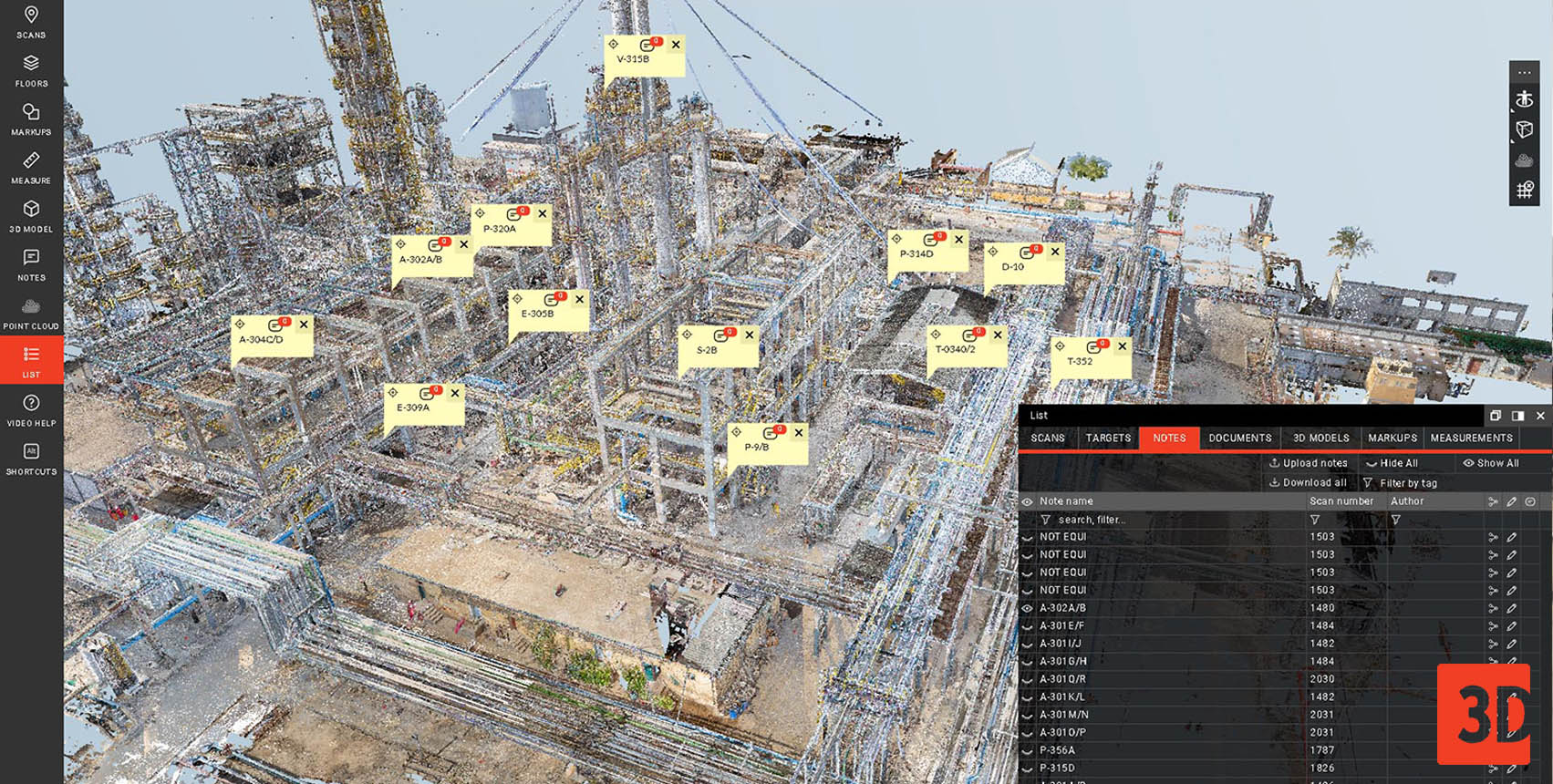This screenshot has width=1553, height=784.
Task: Switch to the Scans tab in the List panel
Action: (1048, 438)
